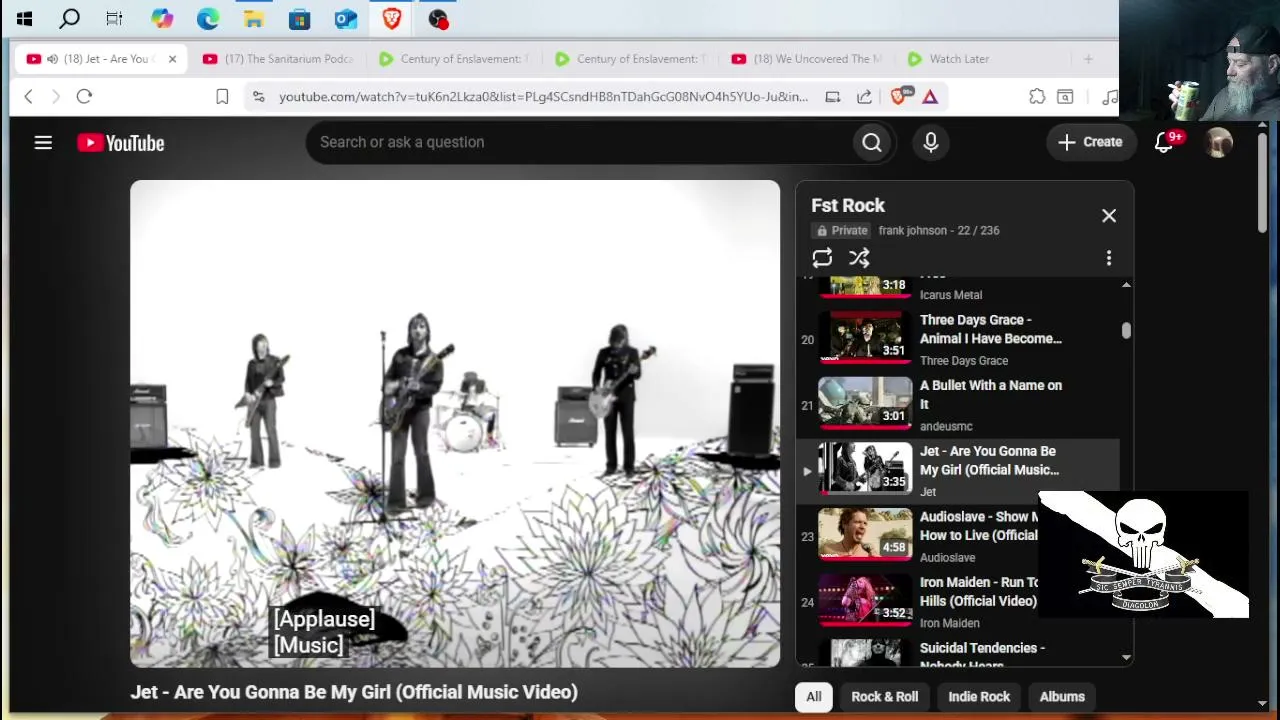Open YouTube guide hamburger menu
The width and height of the screenshot is (1280, 720).
tap(43, 143)
